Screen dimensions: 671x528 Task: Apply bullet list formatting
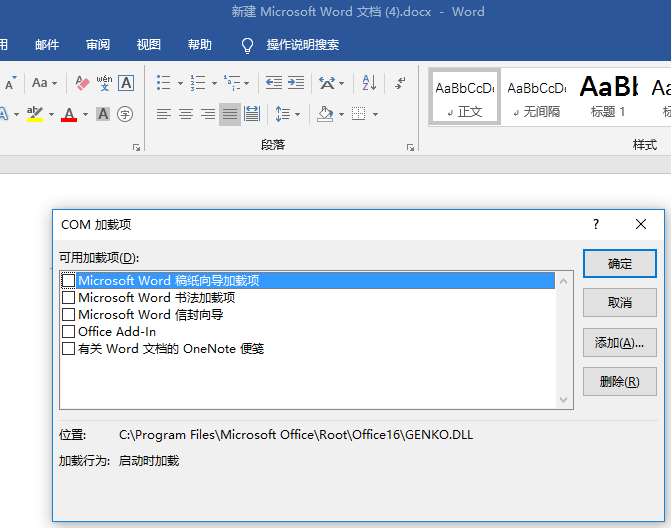click(163, 83)
